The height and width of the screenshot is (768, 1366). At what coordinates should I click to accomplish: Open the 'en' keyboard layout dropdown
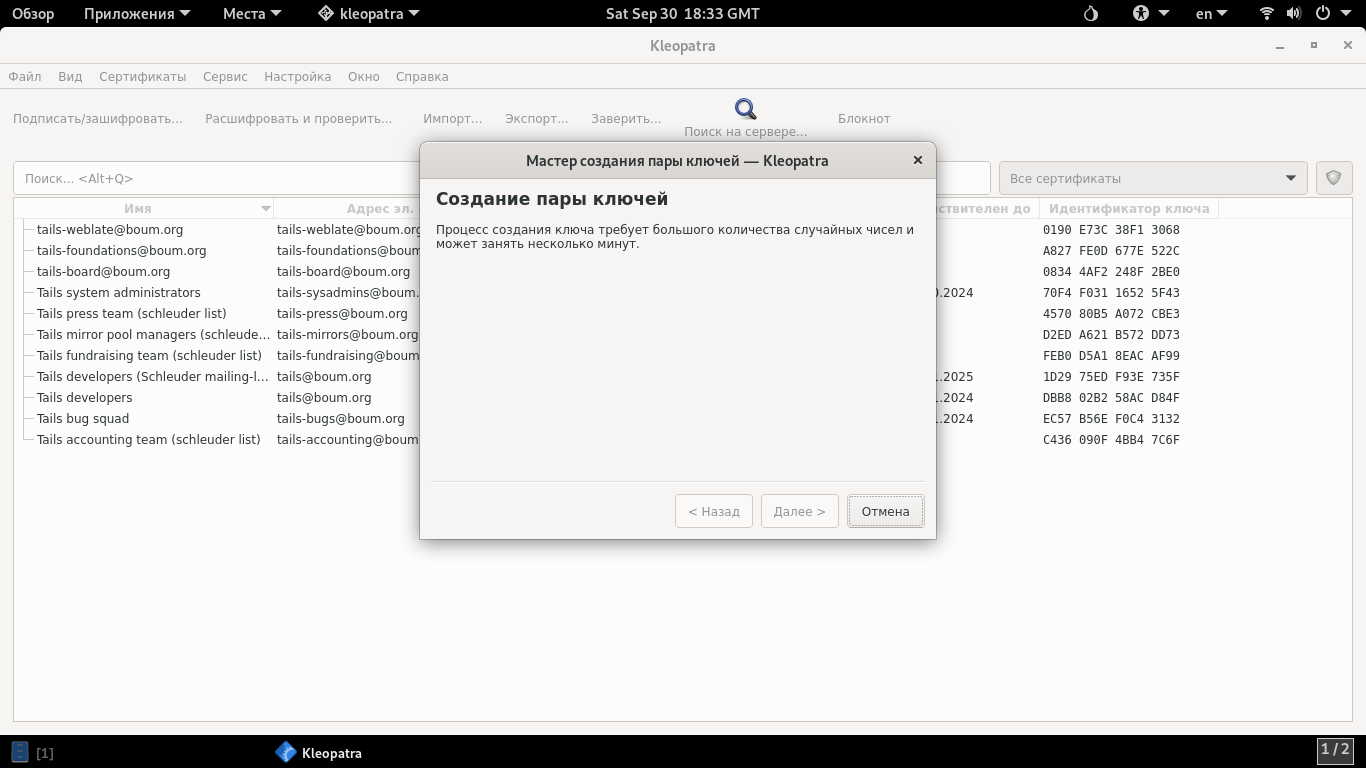pos(1212,14)
